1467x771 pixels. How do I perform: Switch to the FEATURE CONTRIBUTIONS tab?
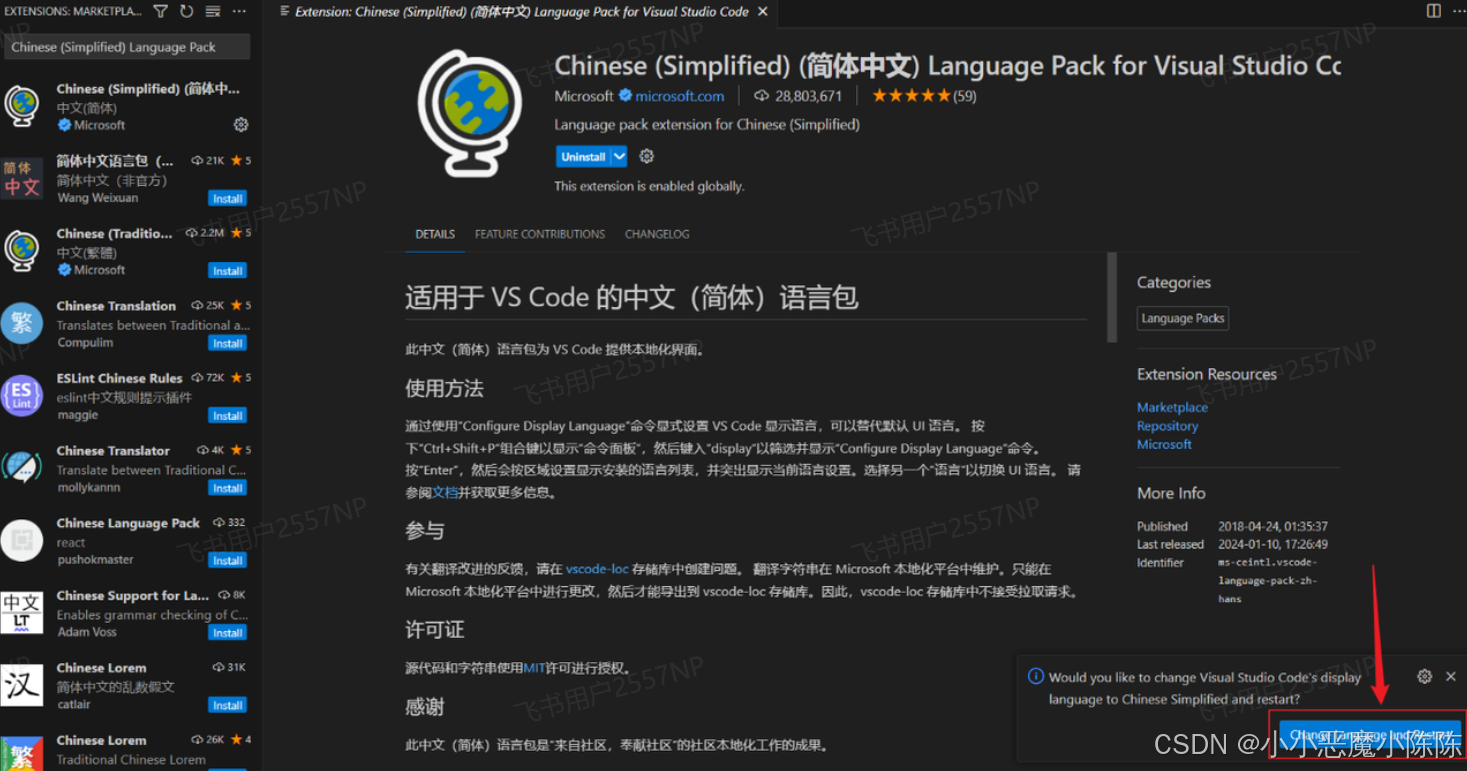(x=540, y=234)
